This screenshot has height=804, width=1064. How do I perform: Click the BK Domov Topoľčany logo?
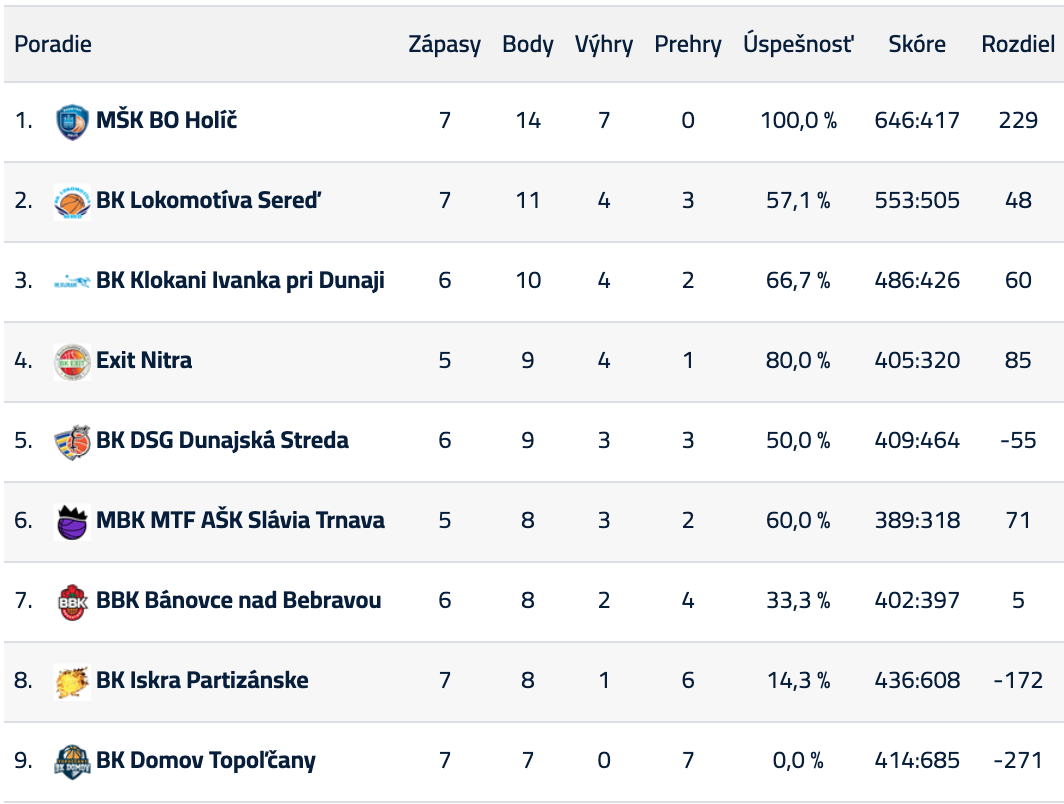pos(72,761)
